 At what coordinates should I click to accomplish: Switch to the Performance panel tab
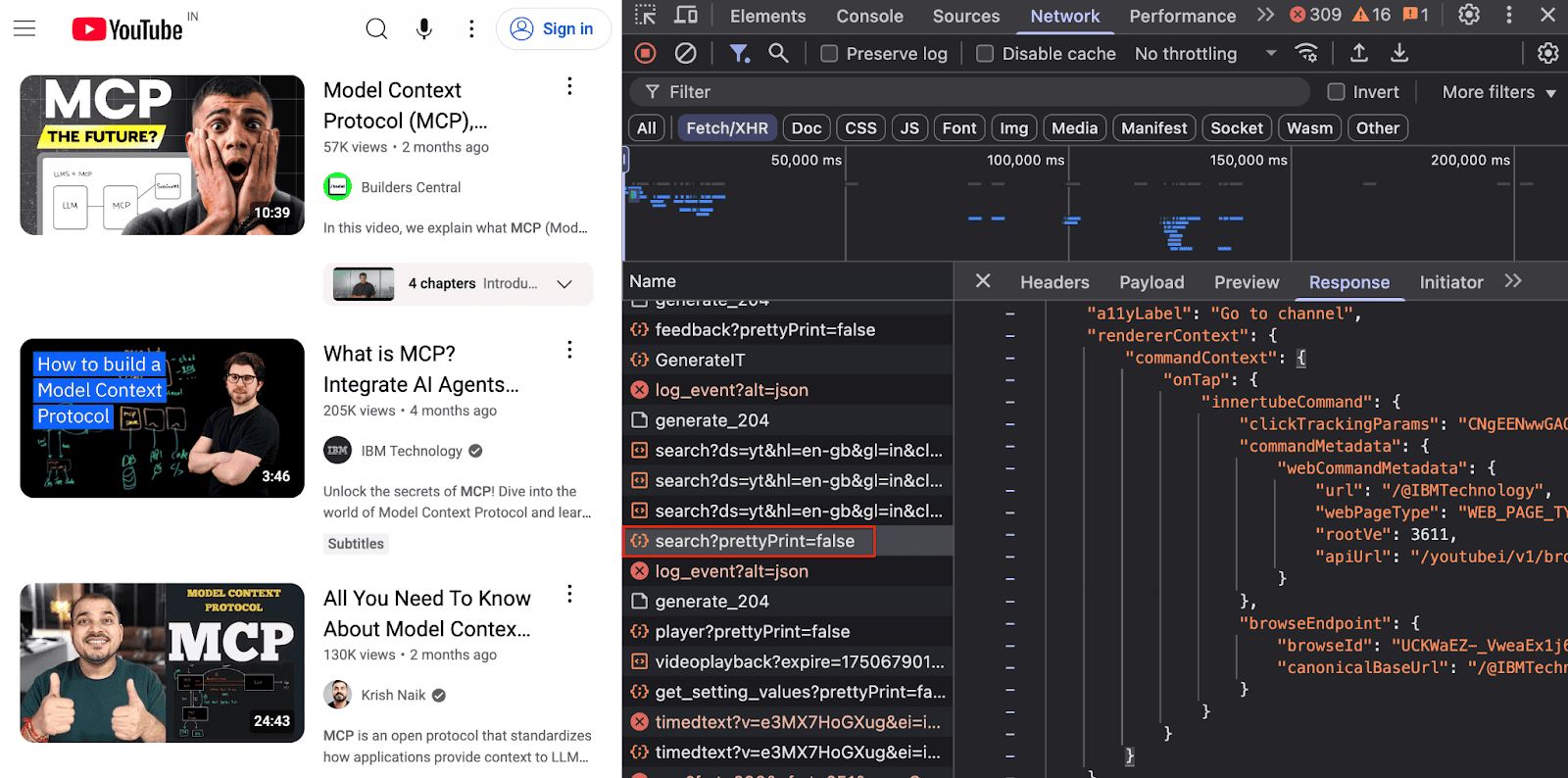(1182, 16)
